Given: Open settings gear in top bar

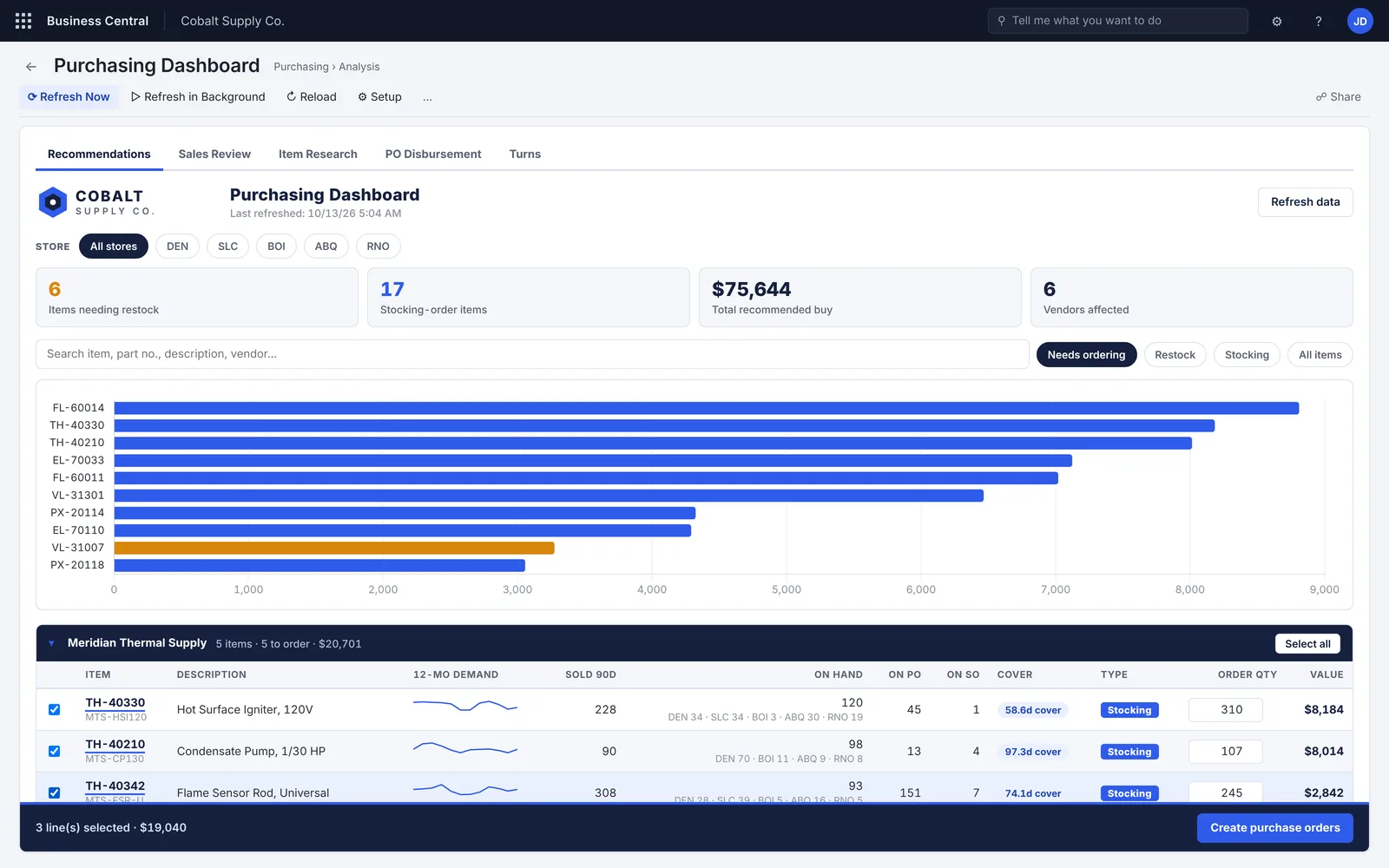Looking at the screenshot, I should [1277, 21].
